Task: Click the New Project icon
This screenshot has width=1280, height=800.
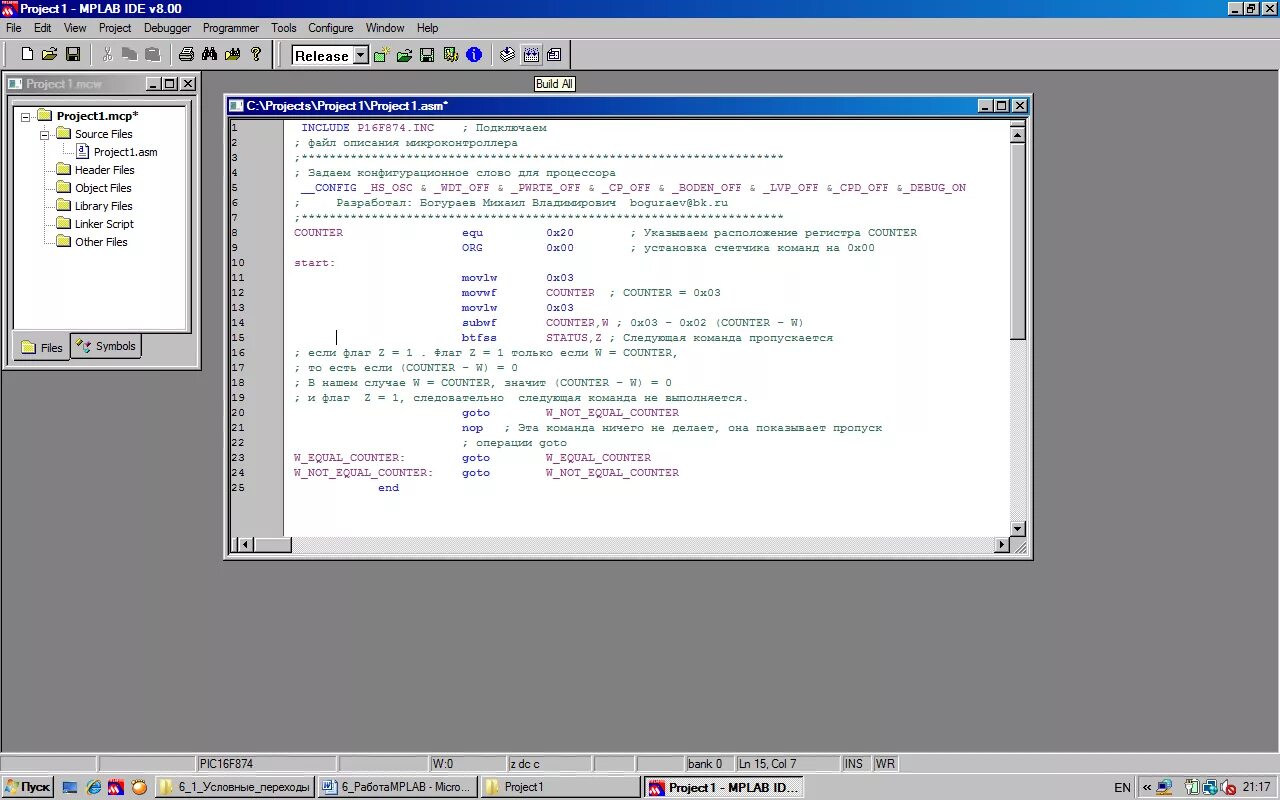Action: coord(382,55)
